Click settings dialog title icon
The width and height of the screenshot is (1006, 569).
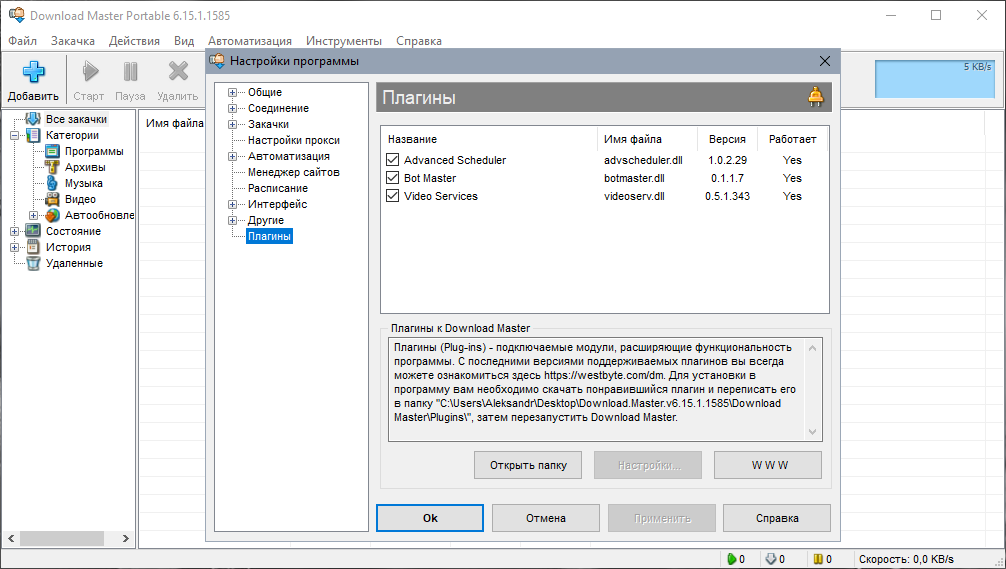point(217,61)
